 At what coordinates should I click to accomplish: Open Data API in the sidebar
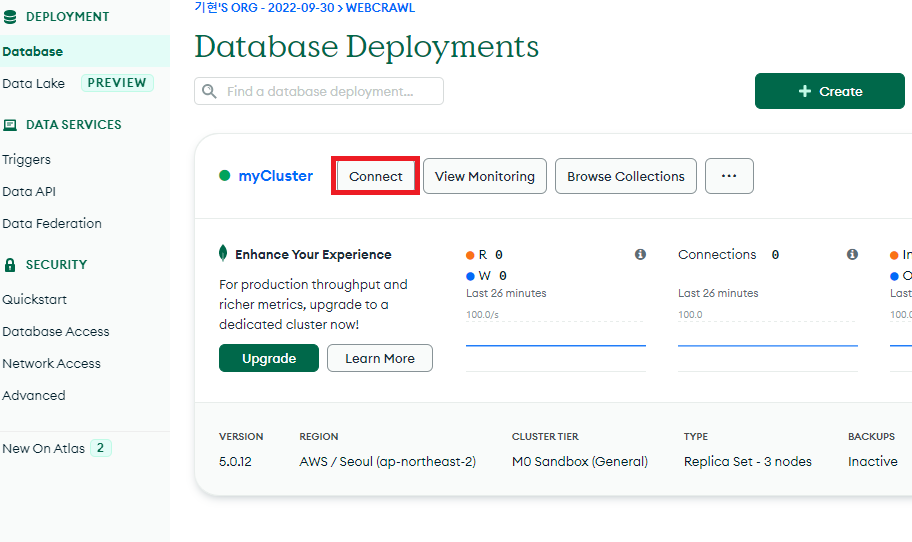tap(29, 191)
